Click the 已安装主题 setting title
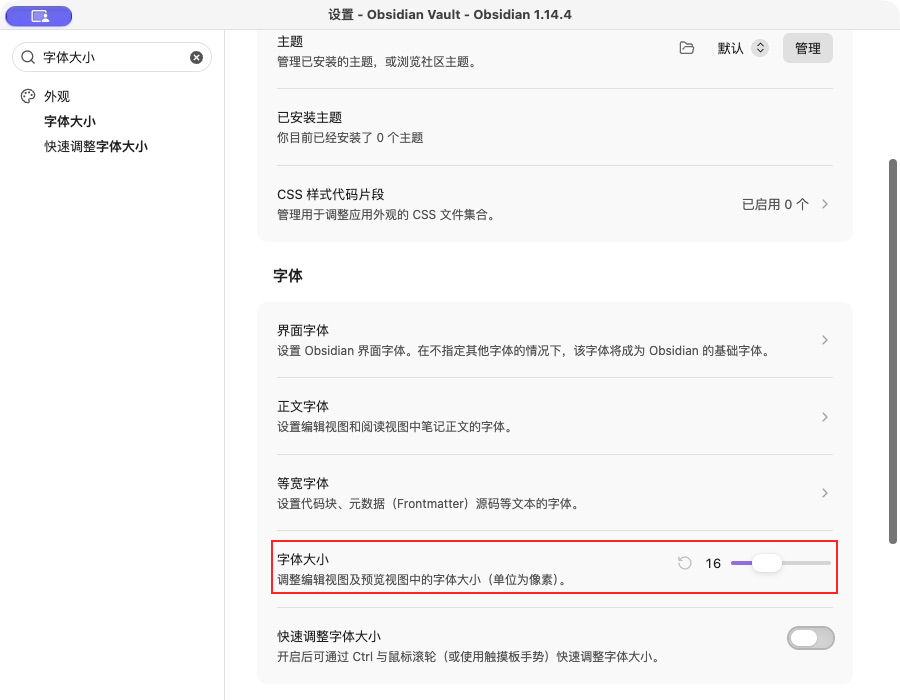Viewport: 900px width, 700px height. click(x=309, y=118)
